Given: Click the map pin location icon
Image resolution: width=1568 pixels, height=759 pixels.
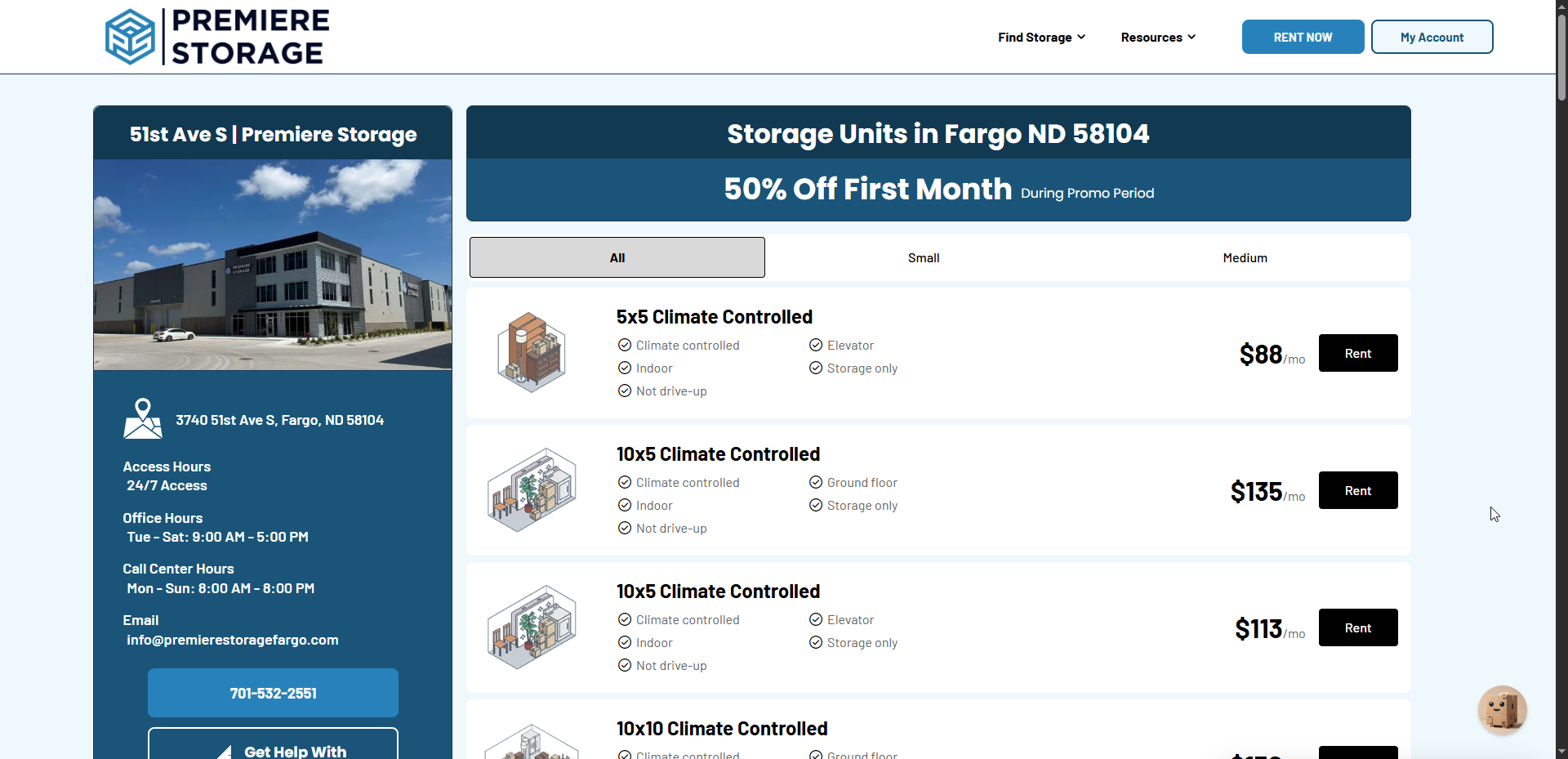Looking at the screenshot, I should [143, 418].
